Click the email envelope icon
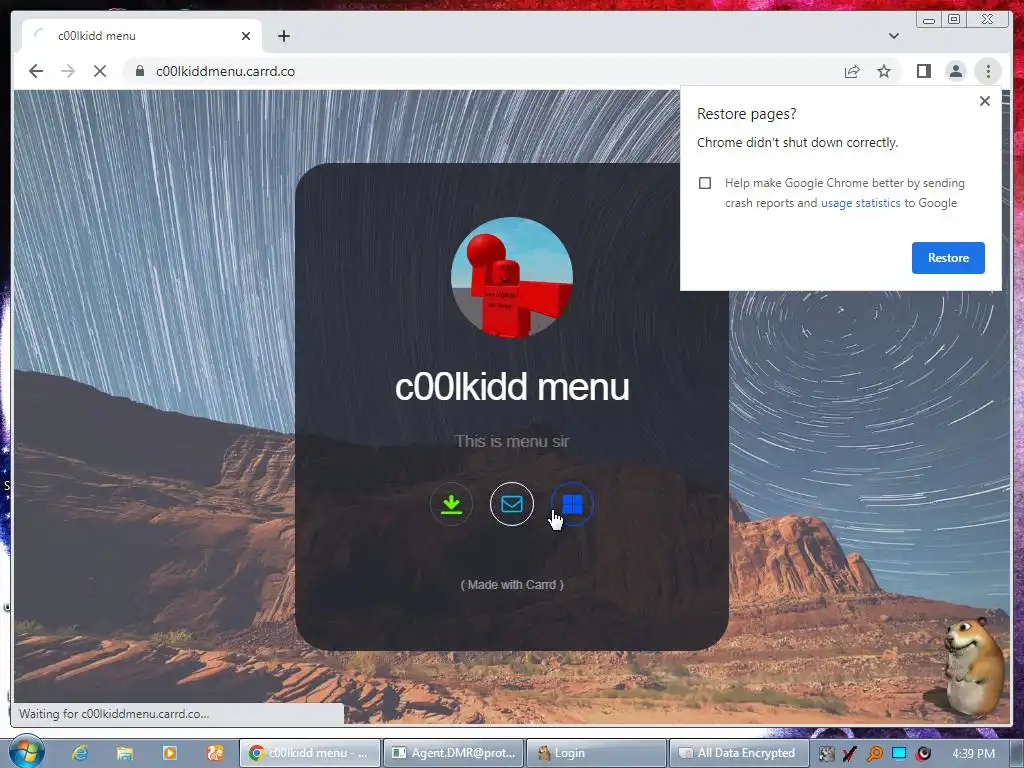 pyautogui.click(x=512, y=504)
